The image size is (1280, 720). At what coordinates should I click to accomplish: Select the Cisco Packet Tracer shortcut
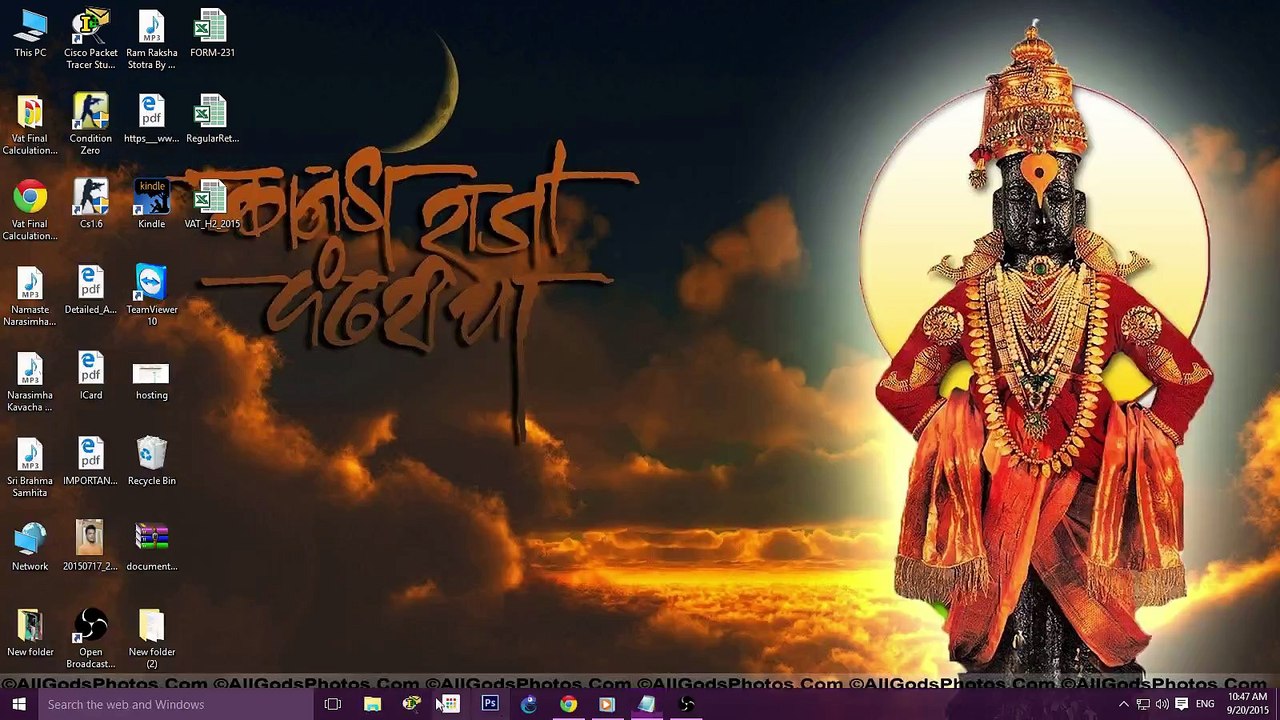pyautogui.click(x=90, y=40)
